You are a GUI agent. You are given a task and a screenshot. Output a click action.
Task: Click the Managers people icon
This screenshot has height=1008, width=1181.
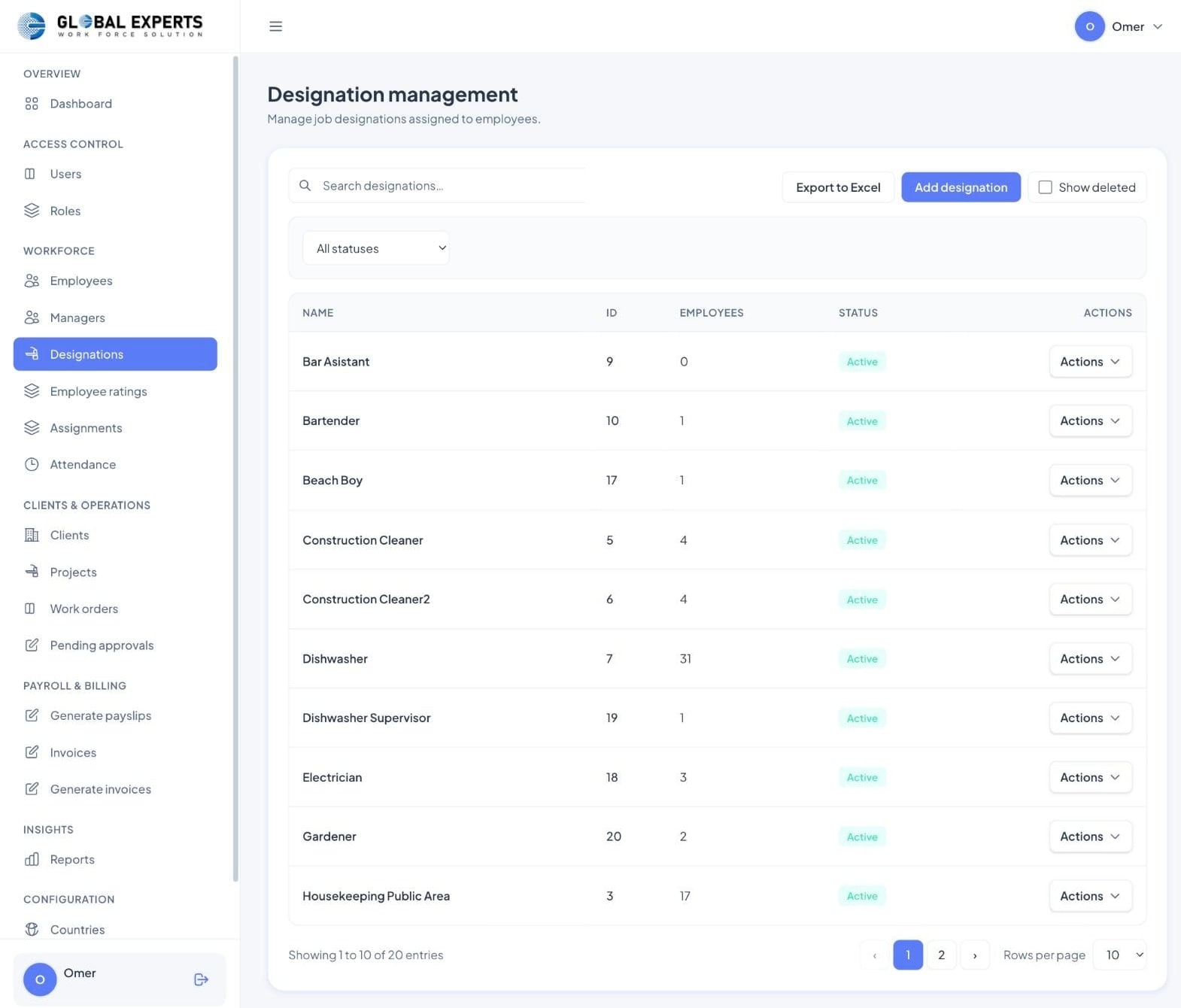pyautogui.click(x=32, y=317)
